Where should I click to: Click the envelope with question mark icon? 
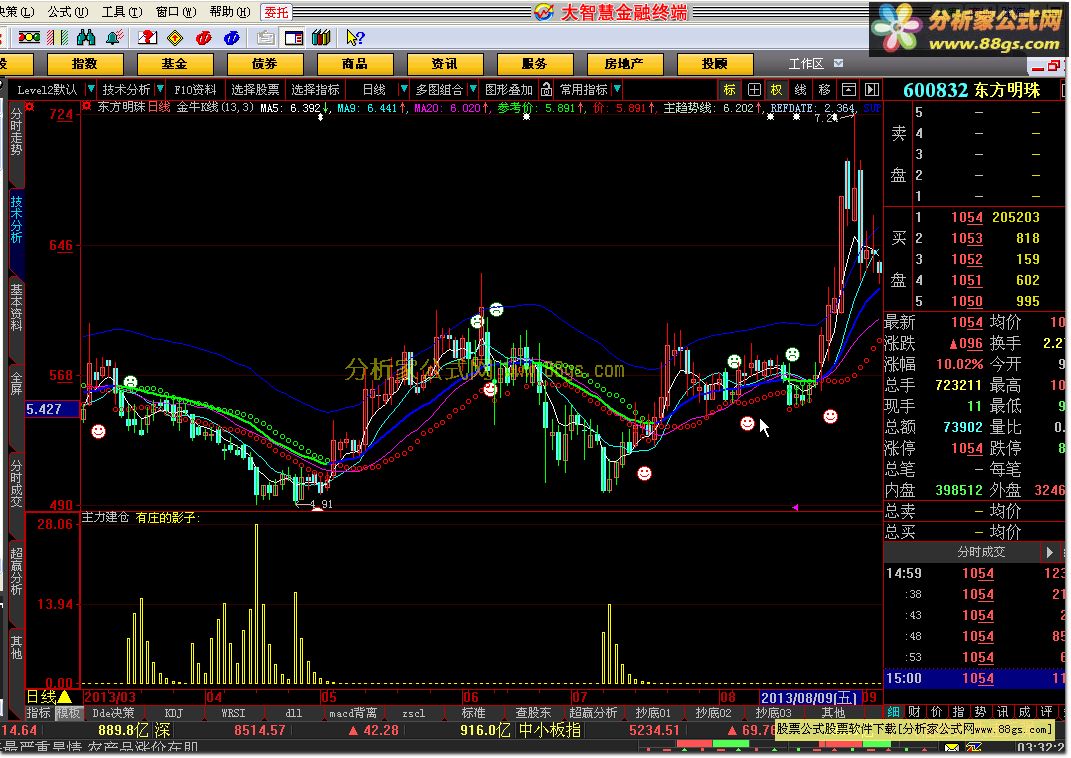click(x=147, y=37)
